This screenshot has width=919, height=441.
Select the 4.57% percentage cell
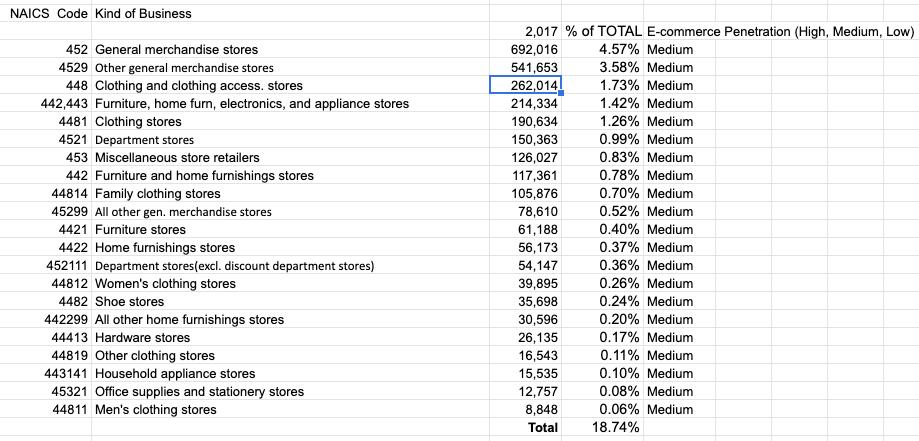point(602,49)
